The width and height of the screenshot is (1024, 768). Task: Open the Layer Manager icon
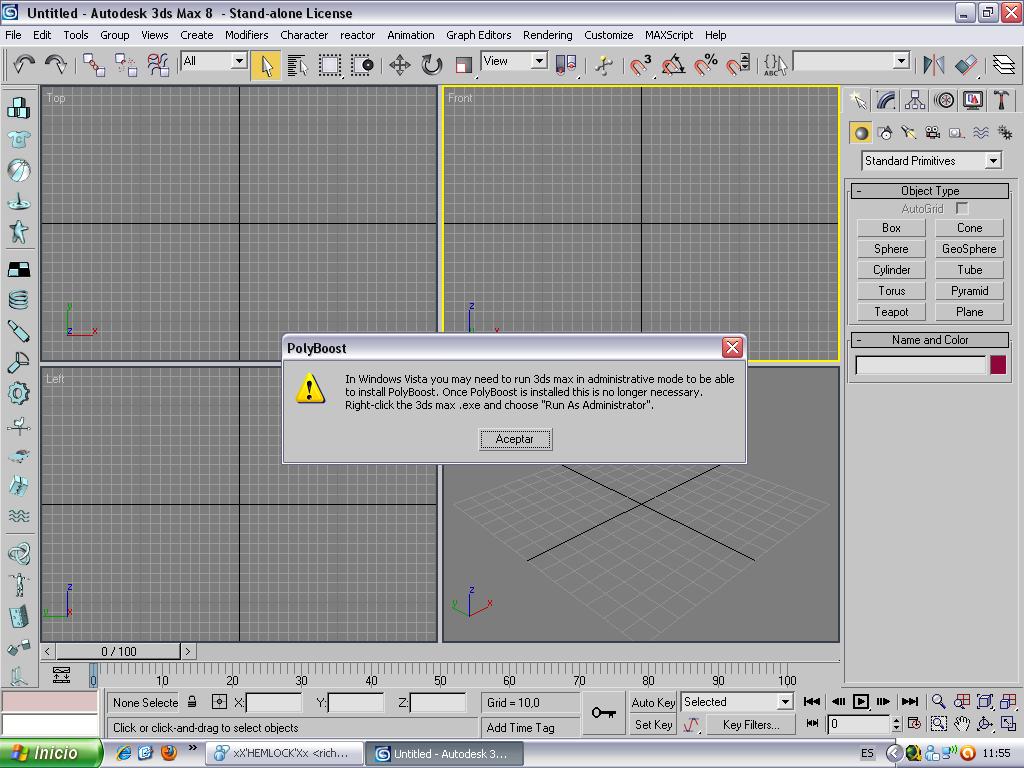1004,65
